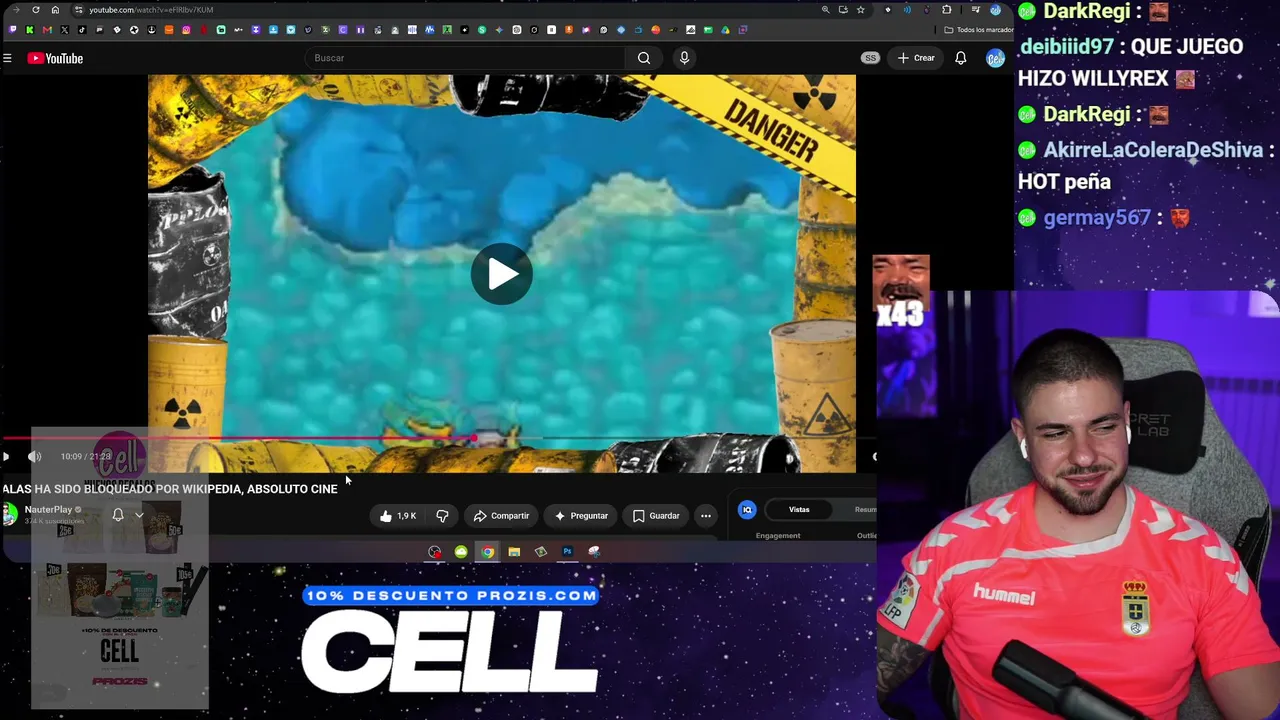This screenshot has width=1280, height=720.
Task: Open the browser zoom magnifier icon
Action: pos(825,10)
